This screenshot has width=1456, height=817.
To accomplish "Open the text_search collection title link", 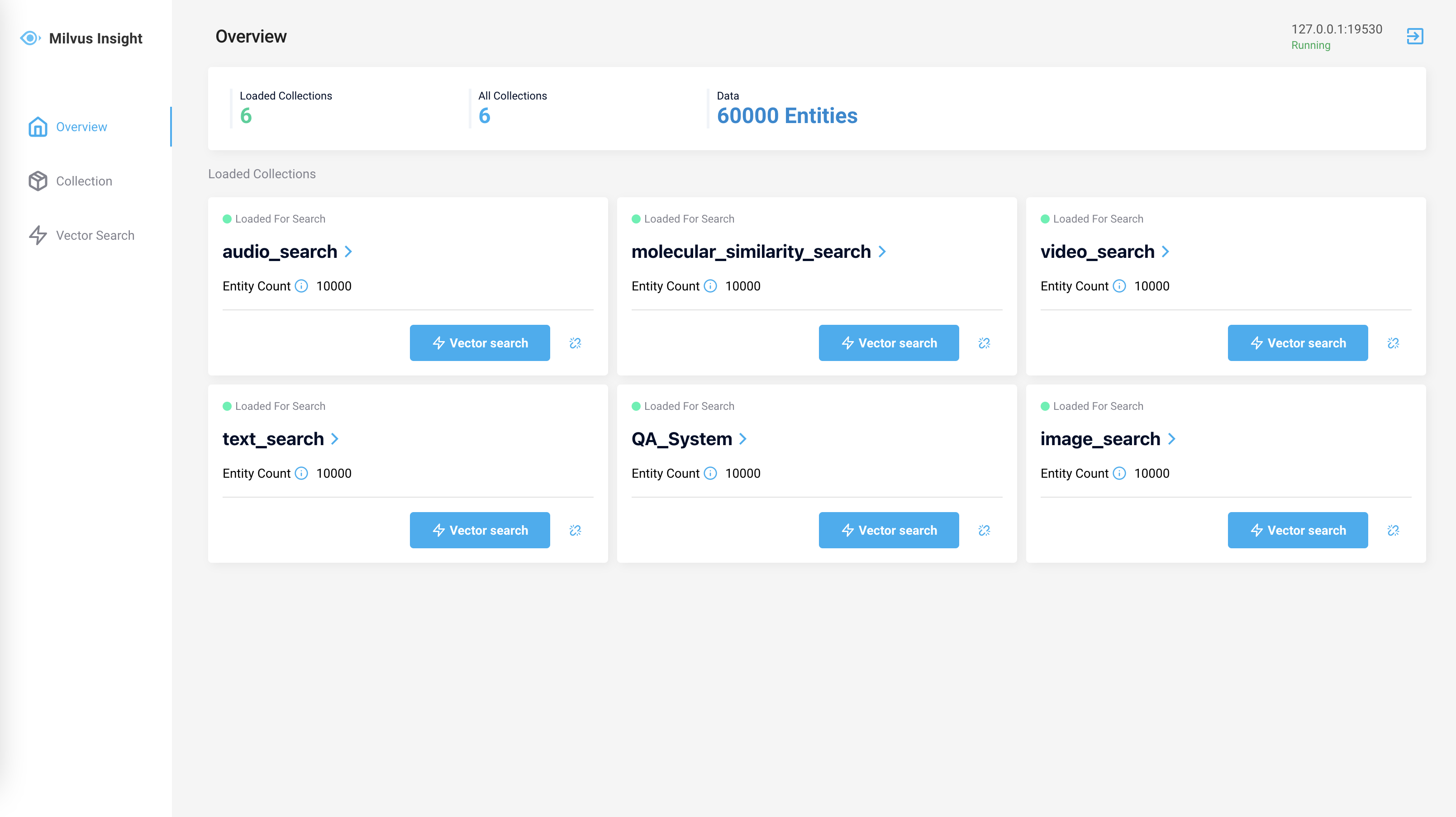I will (273, 438).
